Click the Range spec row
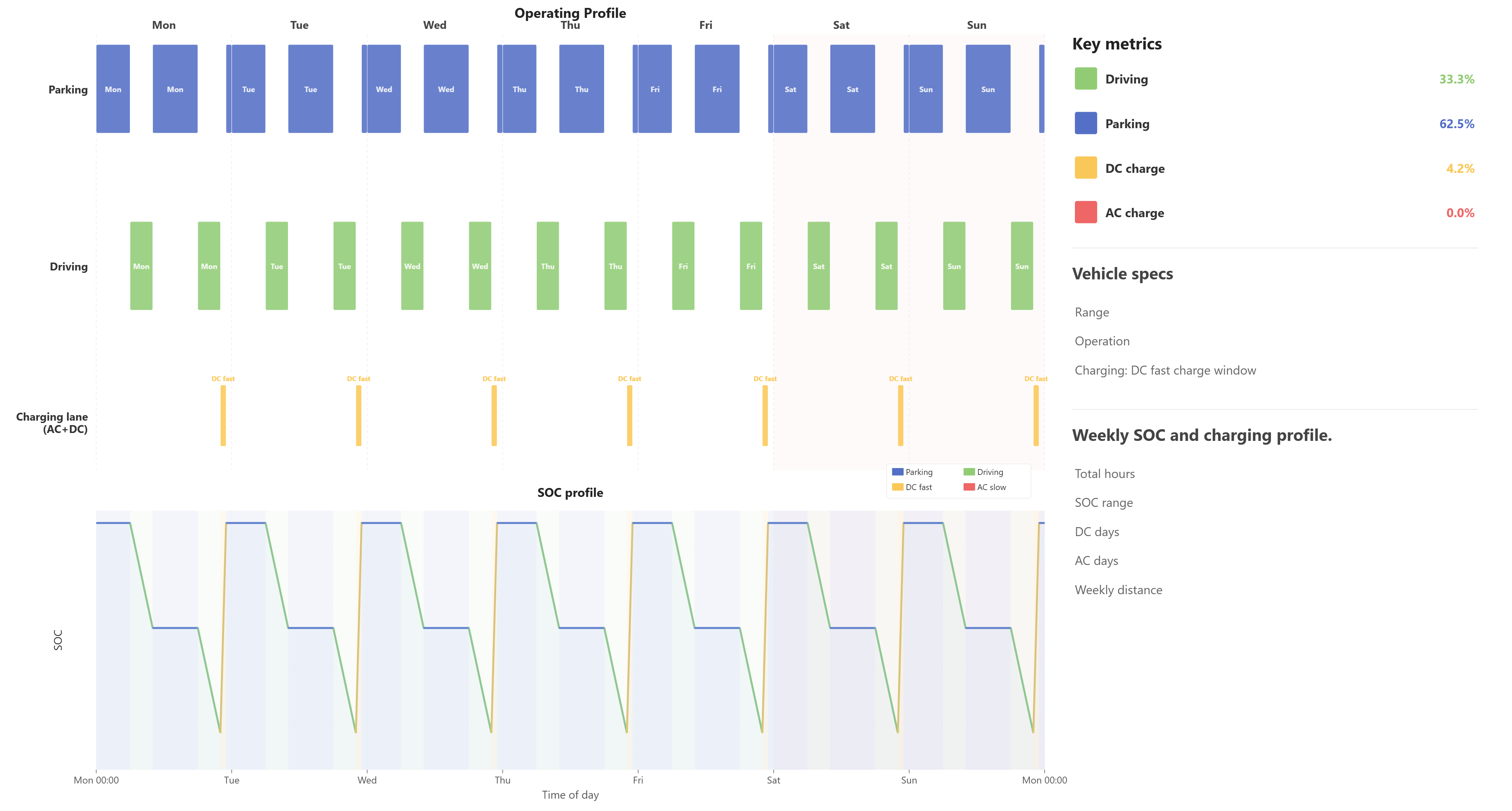This screenshot has height=811, width=1512. (x=1092, y=312)
